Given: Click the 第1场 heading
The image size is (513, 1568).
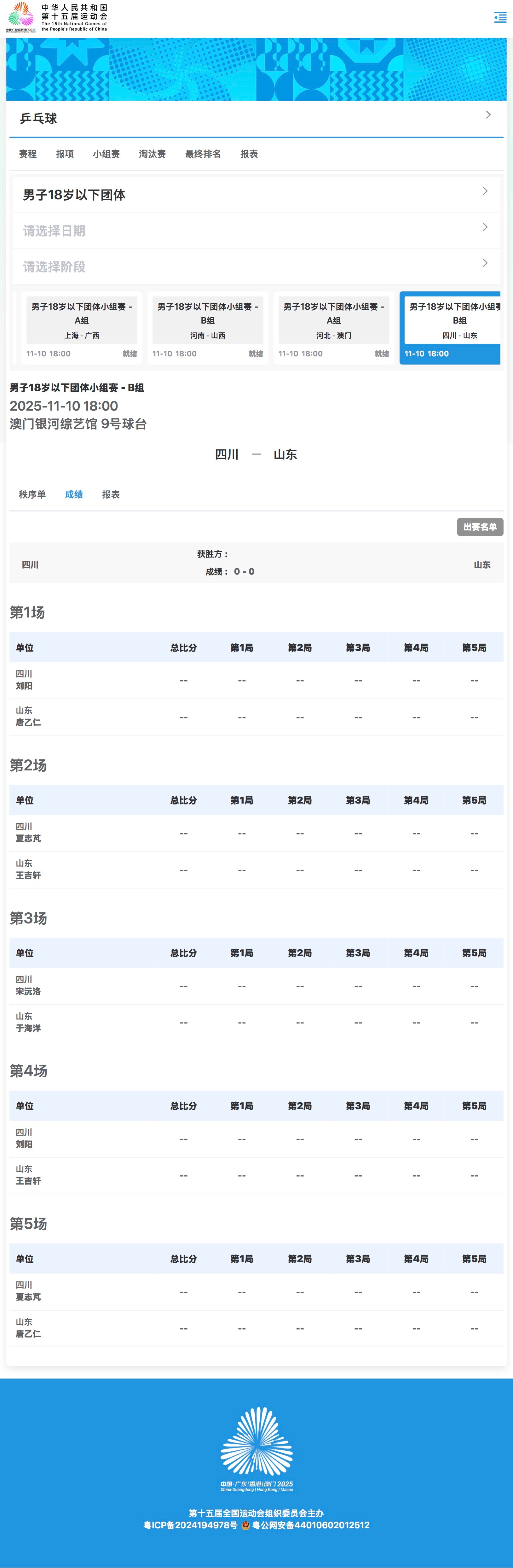Looking at the screenshot, I should click(x=27, y=612).
